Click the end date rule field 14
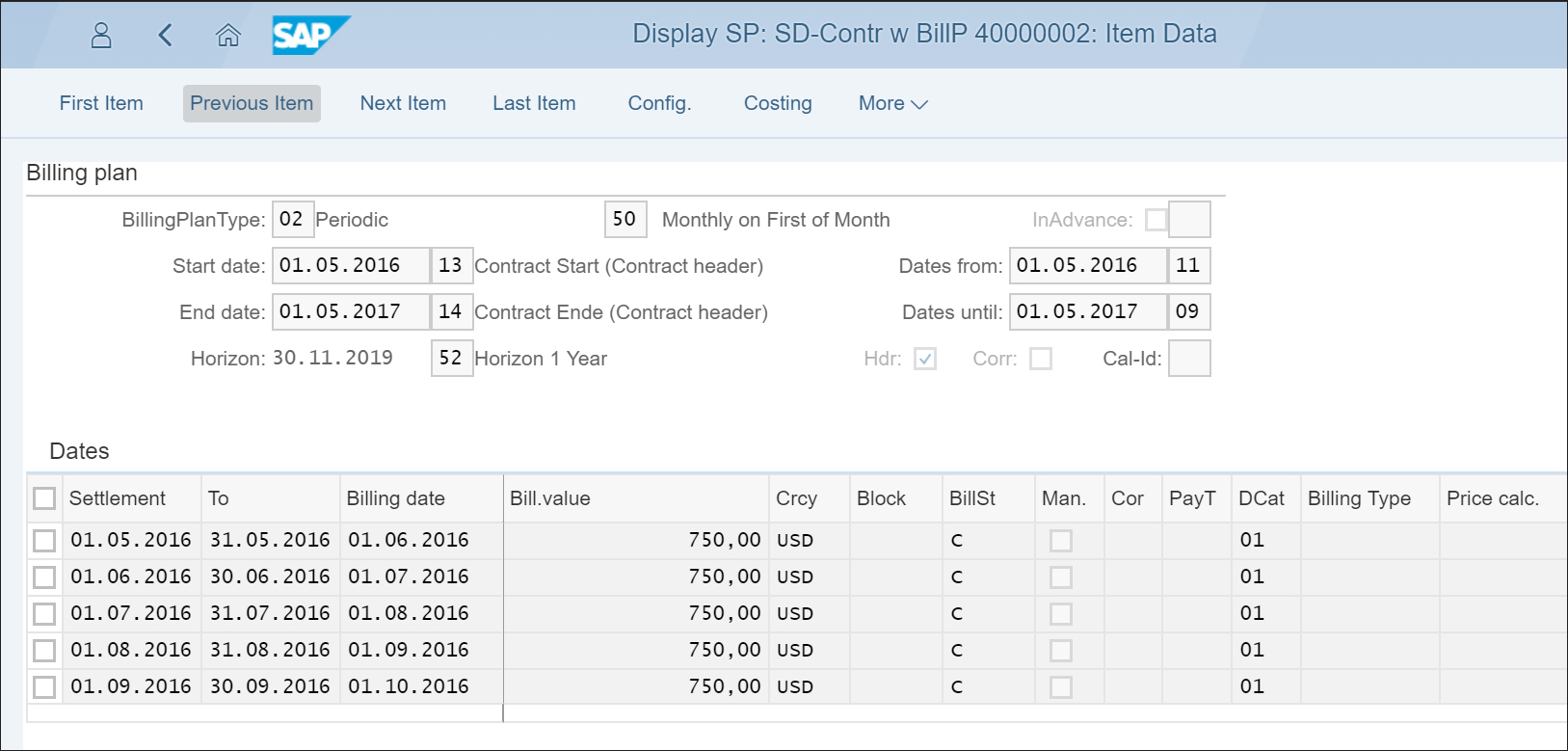Viewport: 1568px width, 751px height. point(452,312)
